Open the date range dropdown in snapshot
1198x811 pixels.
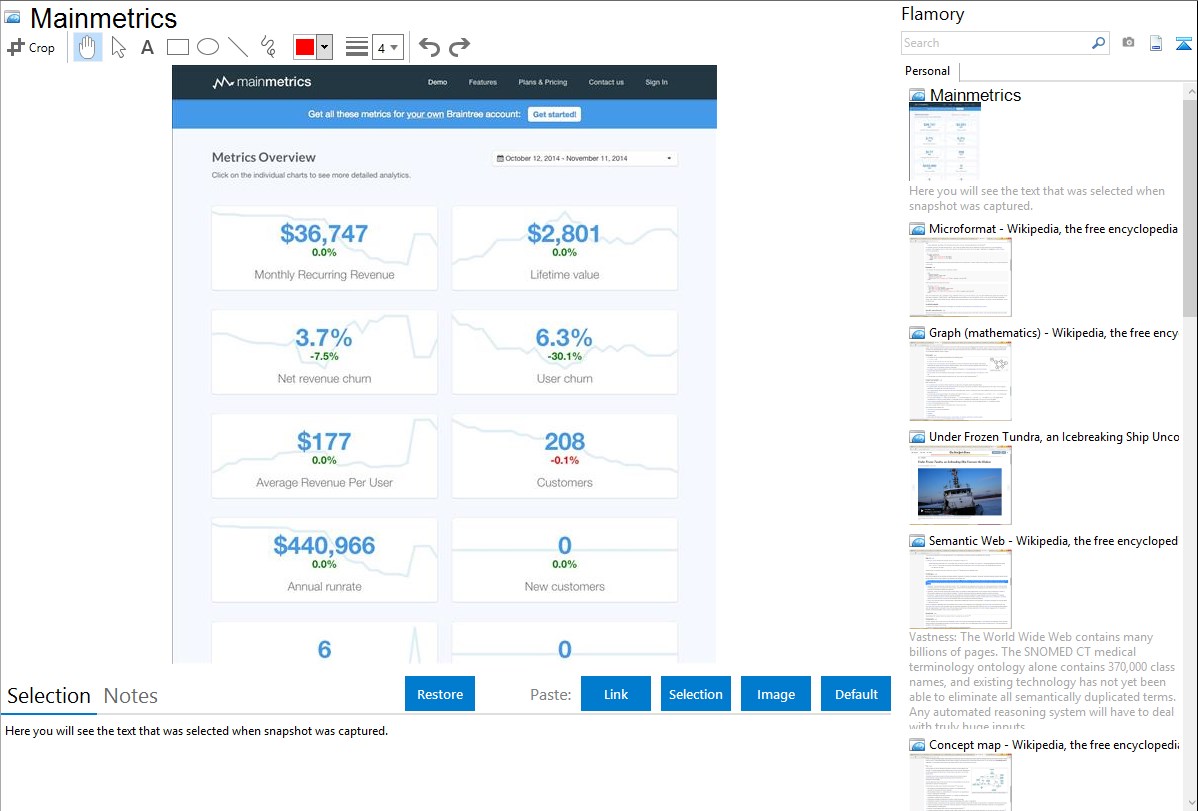click(585, 158)
